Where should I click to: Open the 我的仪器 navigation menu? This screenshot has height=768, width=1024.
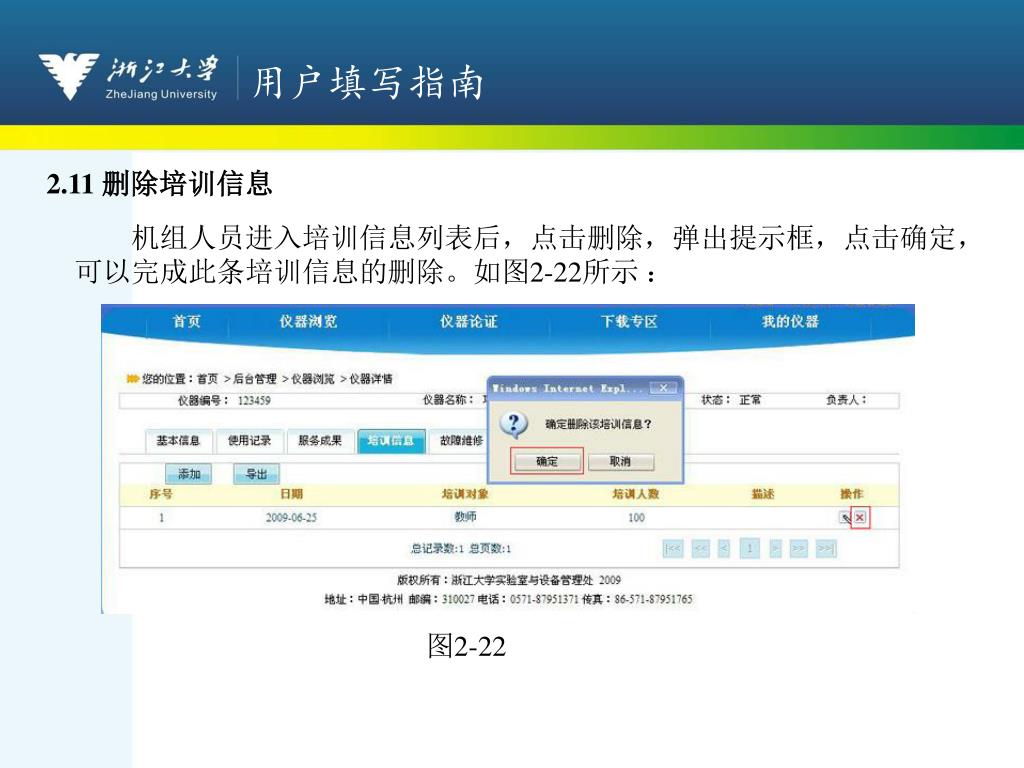coord(790,321)
